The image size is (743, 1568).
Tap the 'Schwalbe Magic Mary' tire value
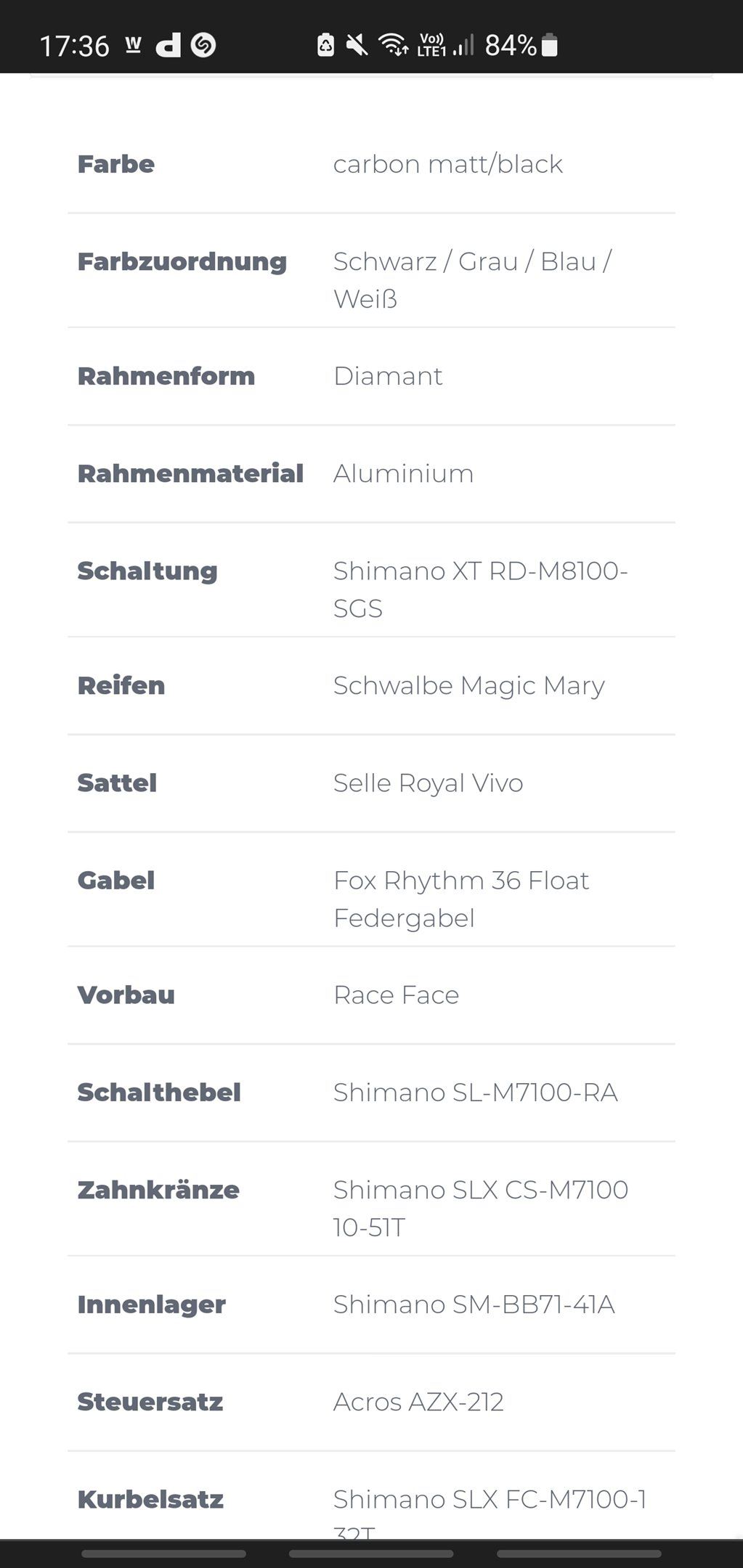[x=468, y=685]
